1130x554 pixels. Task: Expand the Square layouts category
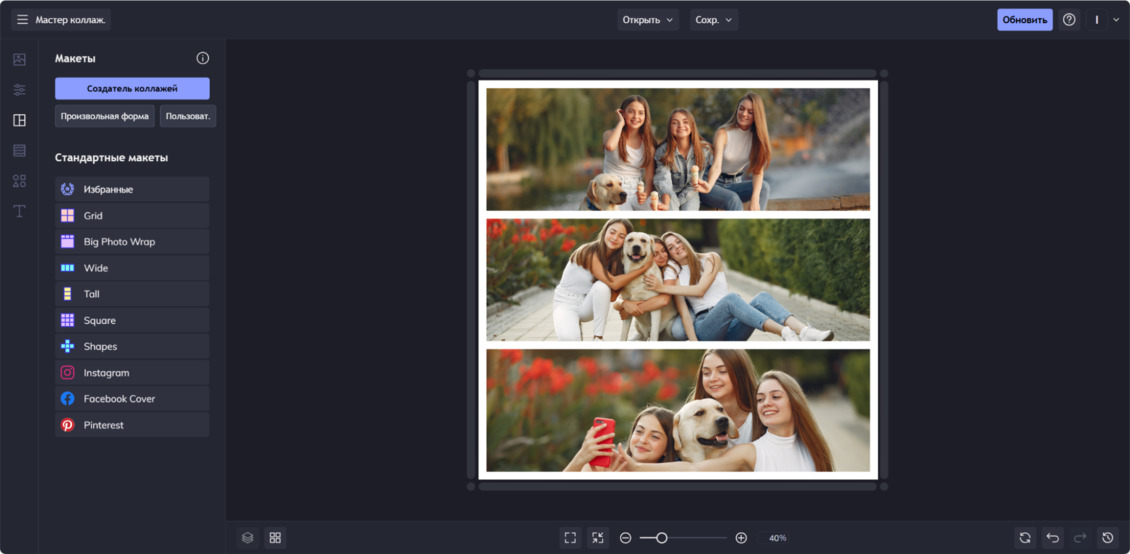(x=132, y=320)
